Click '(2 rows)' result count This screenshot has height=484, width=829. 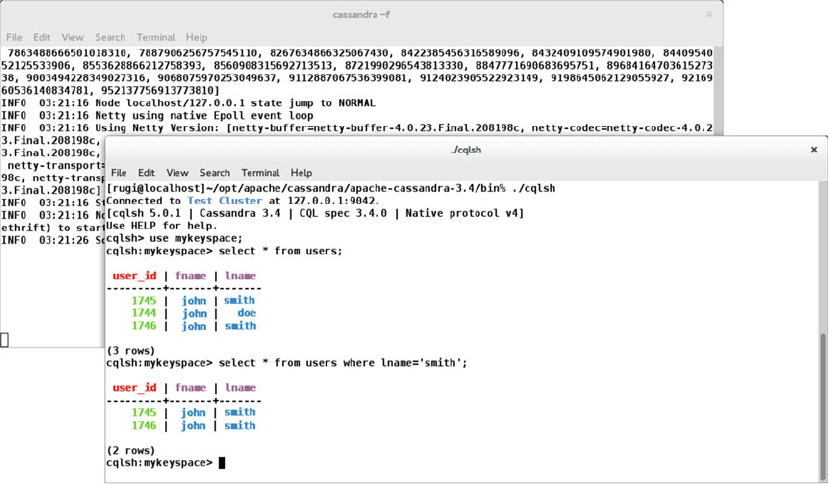(x=131, y=451)
